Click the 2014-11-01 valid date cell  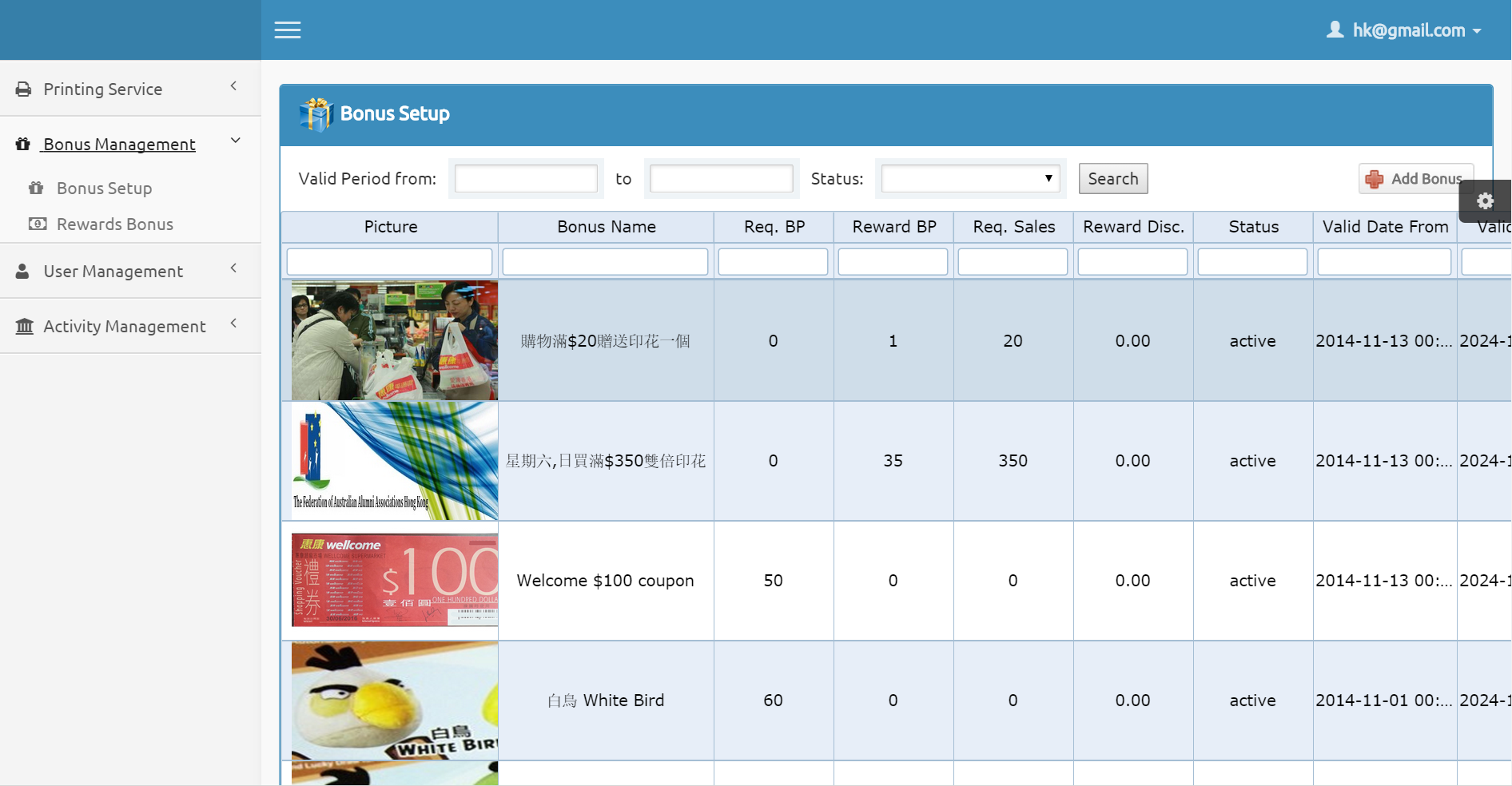[x=1384, y=701]
